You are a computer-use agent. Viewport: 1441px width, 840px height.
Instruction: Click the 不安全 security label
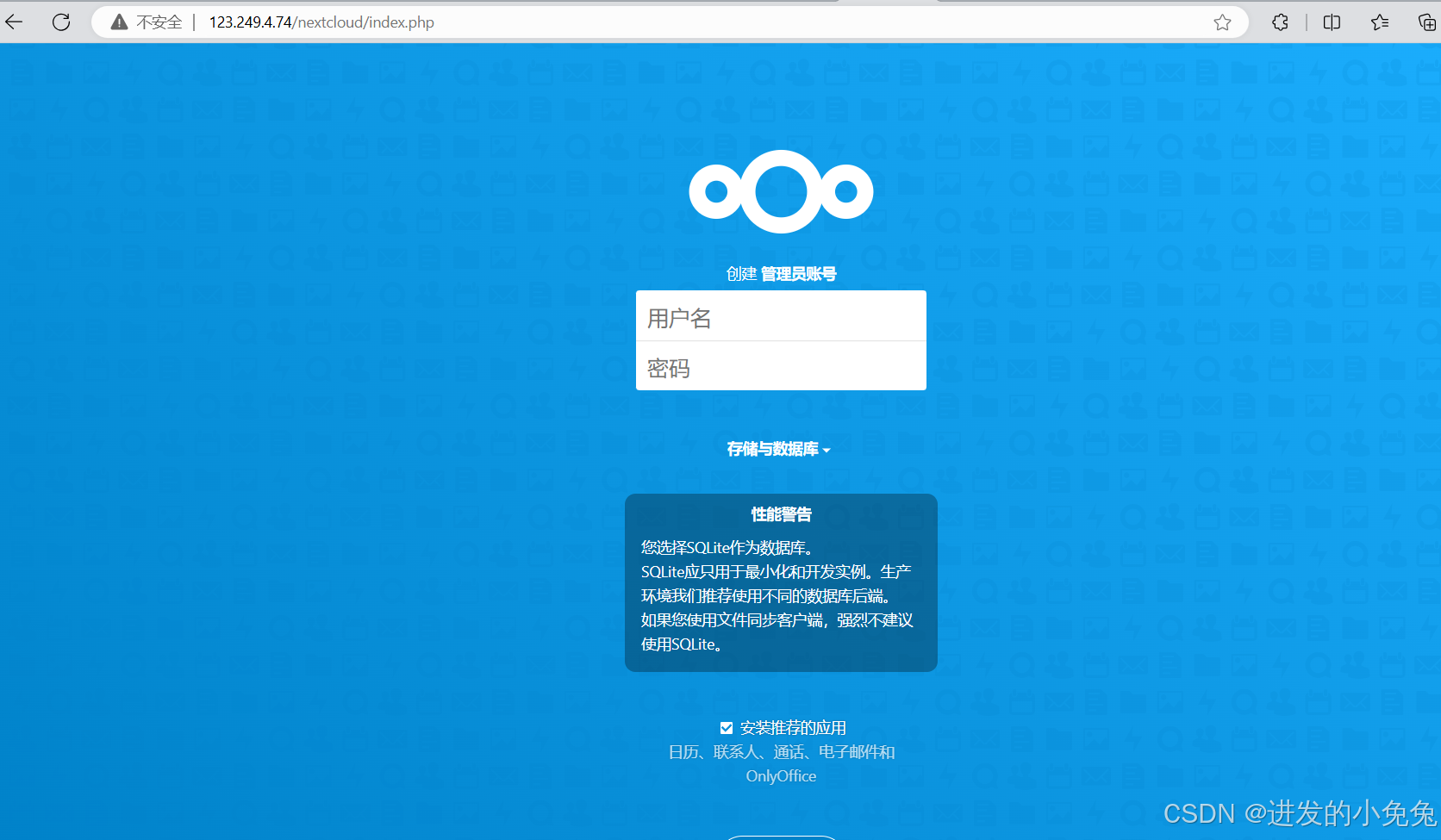(159, 22)
